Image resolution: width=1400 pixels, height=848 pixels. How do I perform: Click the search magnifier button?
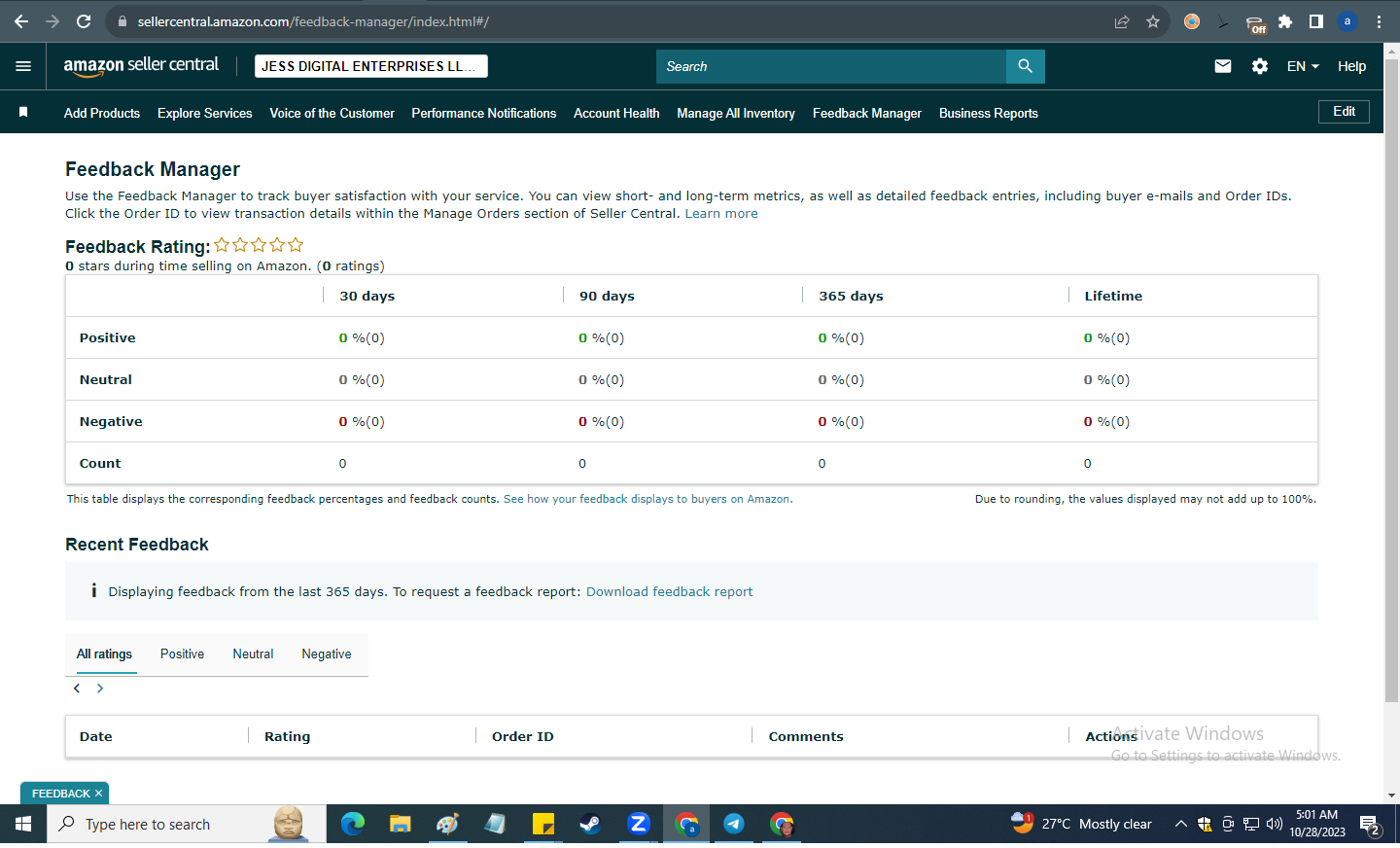tap(1025, 66)
